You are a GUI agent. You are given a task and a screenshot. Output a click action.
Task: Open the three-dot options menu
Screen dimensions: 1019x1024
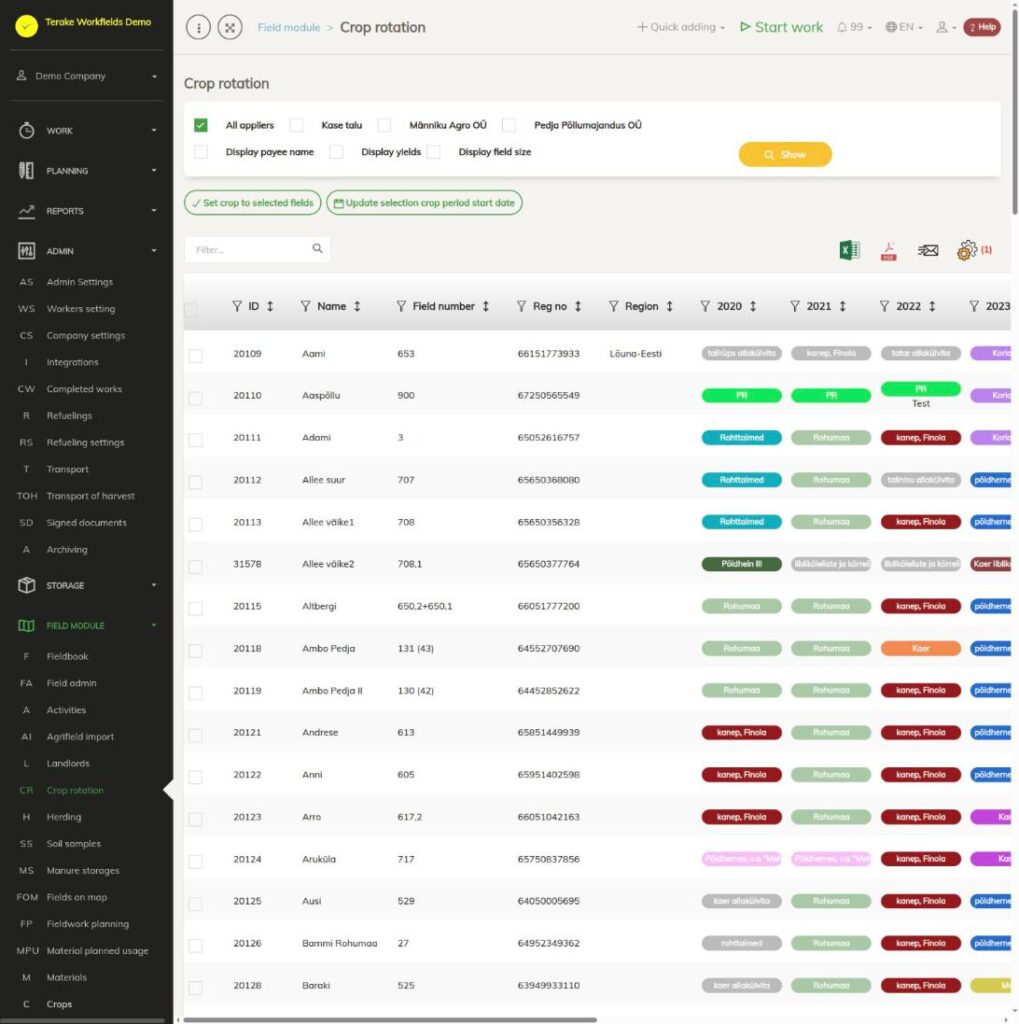(x=199, y=27)
